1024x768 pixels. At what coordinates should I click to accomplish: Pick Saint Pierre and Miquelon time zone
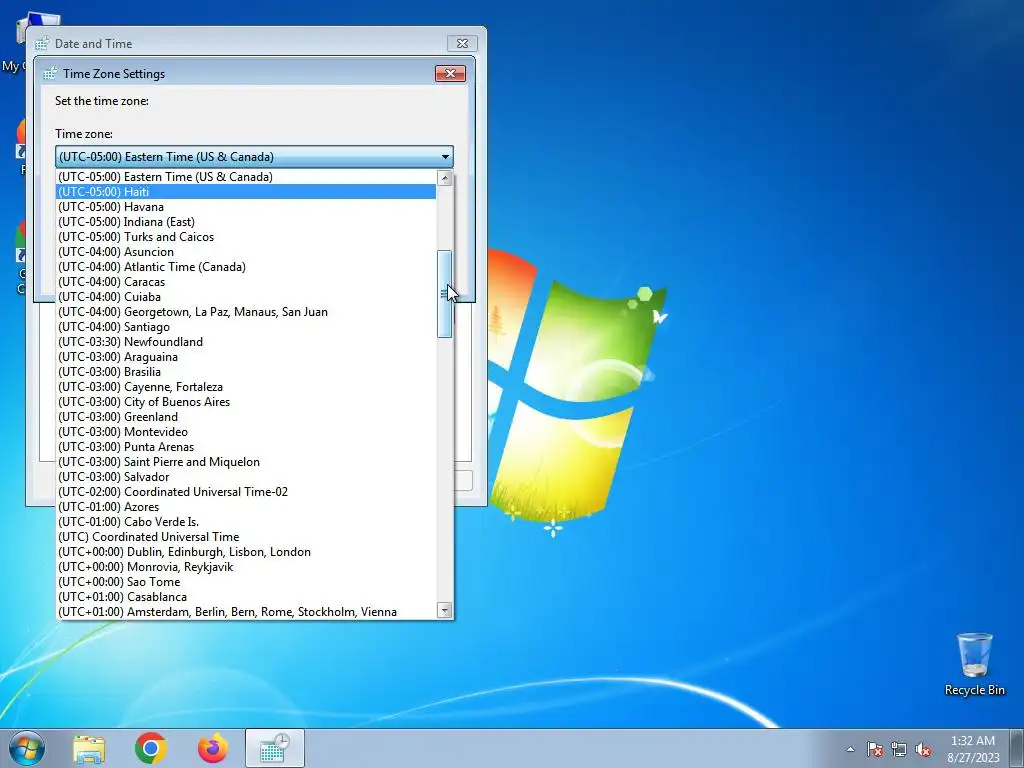tap(246, 462)
